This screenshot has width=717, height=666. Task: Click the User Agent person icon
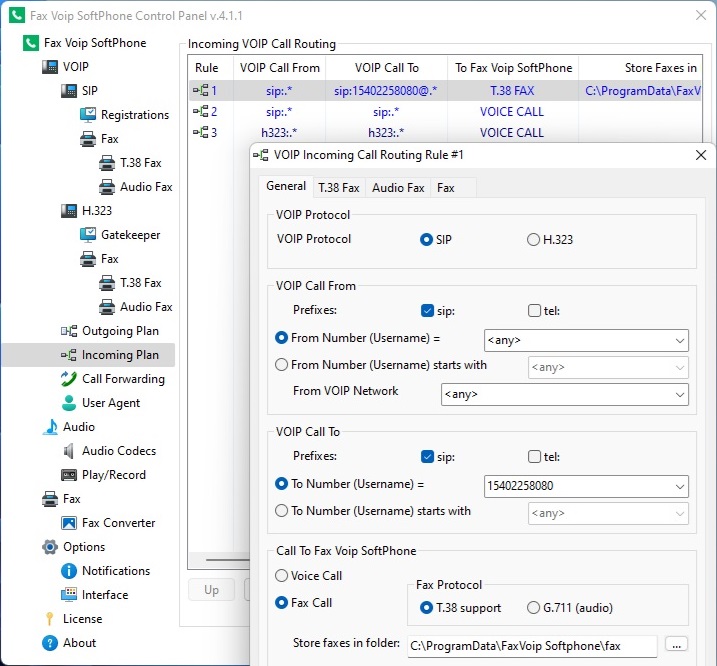tap(69, 403)
